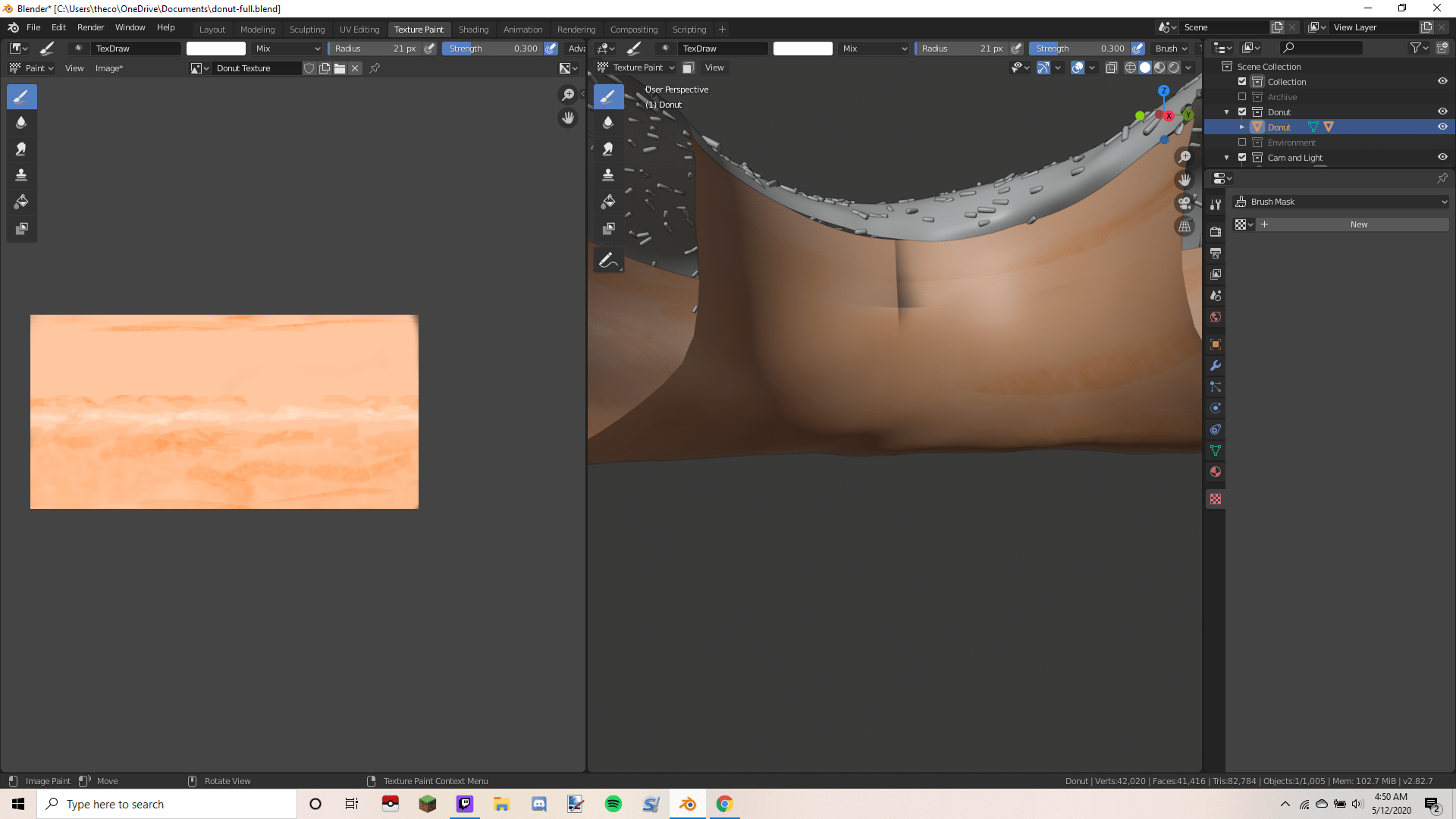Select the Fill tool in the texture paint sidebar
The height and width of the screenshot is (819, 1456).
pos(608,202)
